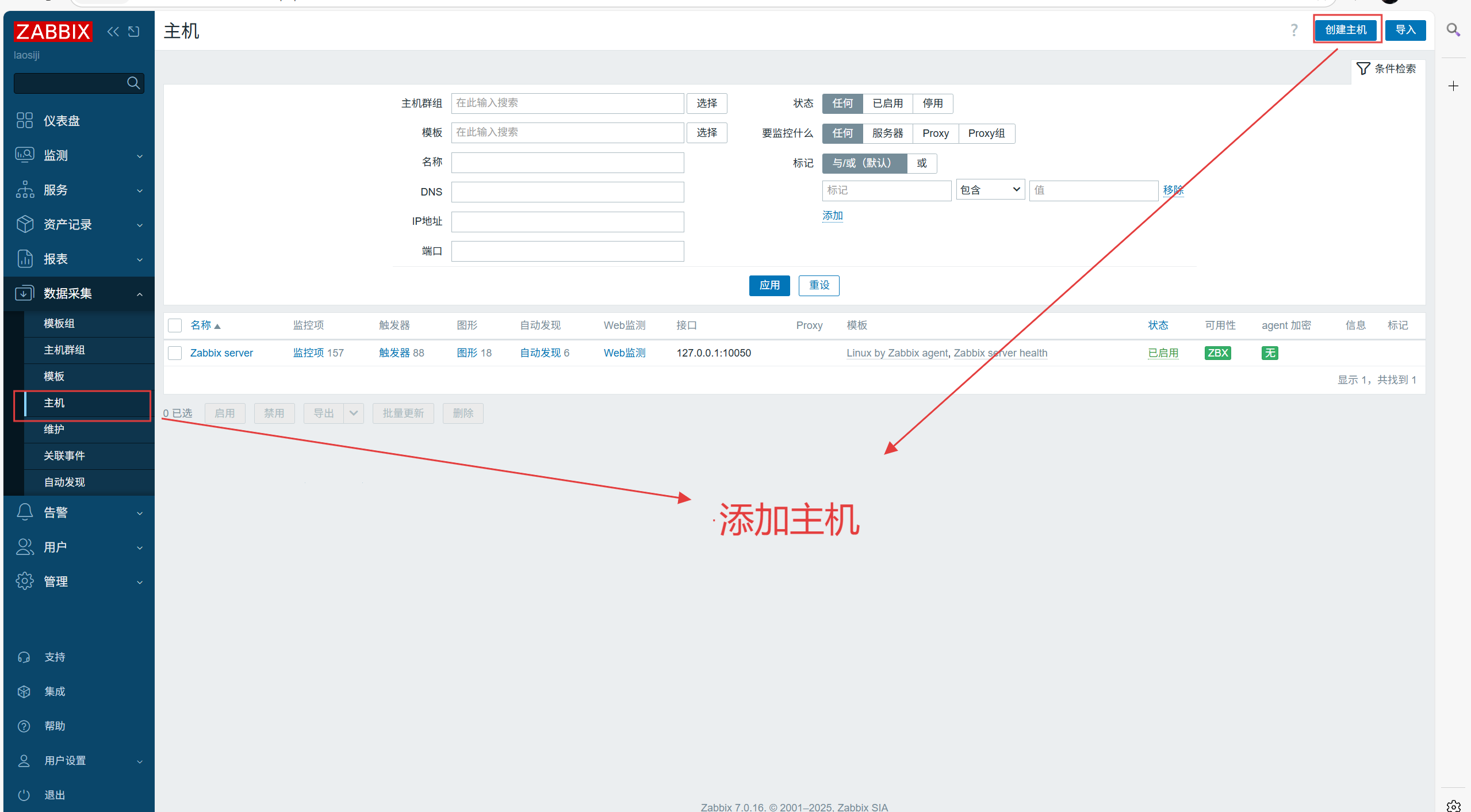Collapse the sidebar with double-arrow icon
The height and width of the screenshot is (812, 1471).
tap(113, 32)
